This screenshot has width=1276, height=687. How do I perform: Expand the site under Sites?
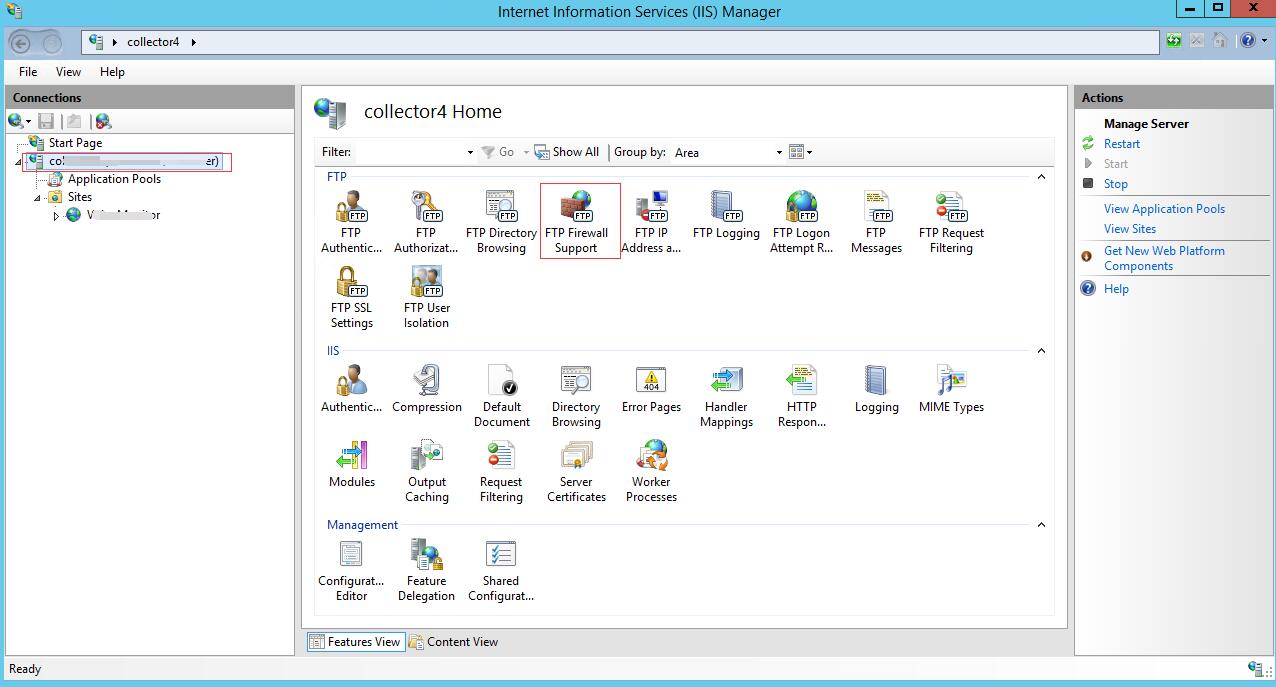[x=56, y=216]
